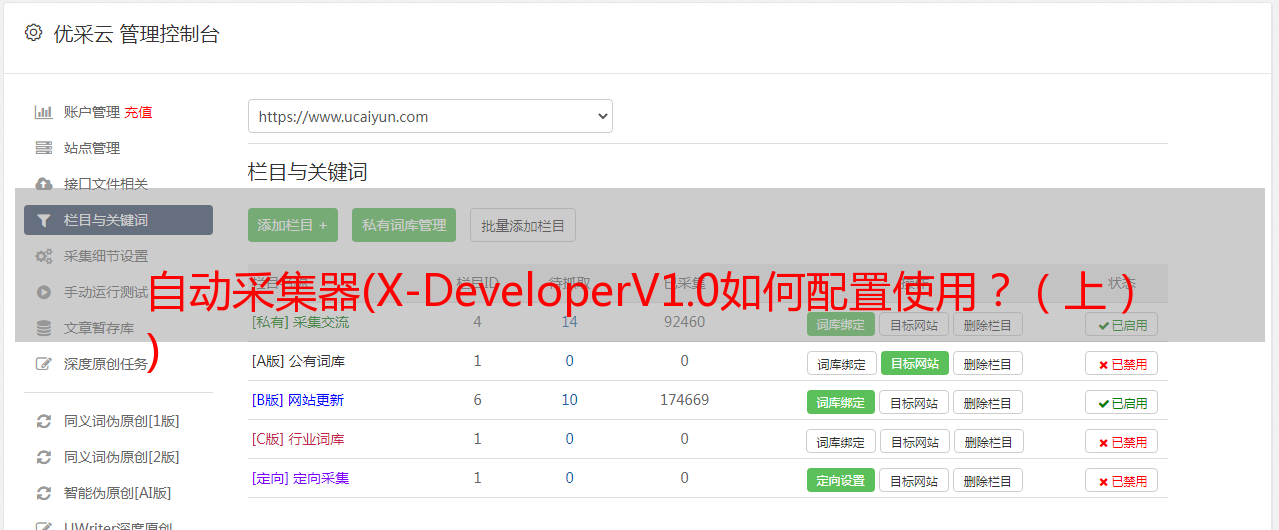Click 删除栏目 in the 采集交流 row
The image size is (1279, 530).
click(x=988, y=324)
